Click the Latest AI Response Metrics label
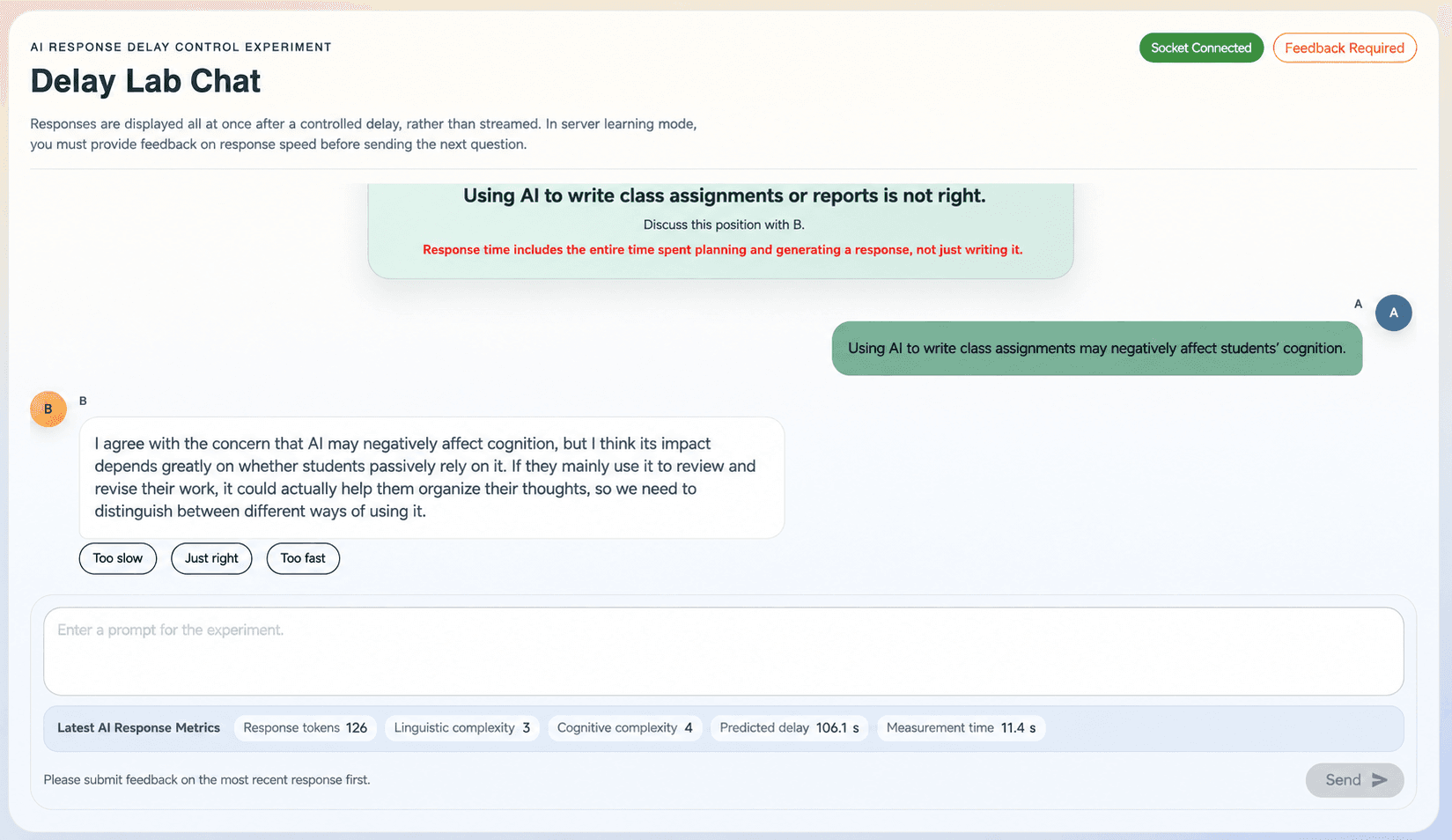1452x840 pixels. point(138,728)
